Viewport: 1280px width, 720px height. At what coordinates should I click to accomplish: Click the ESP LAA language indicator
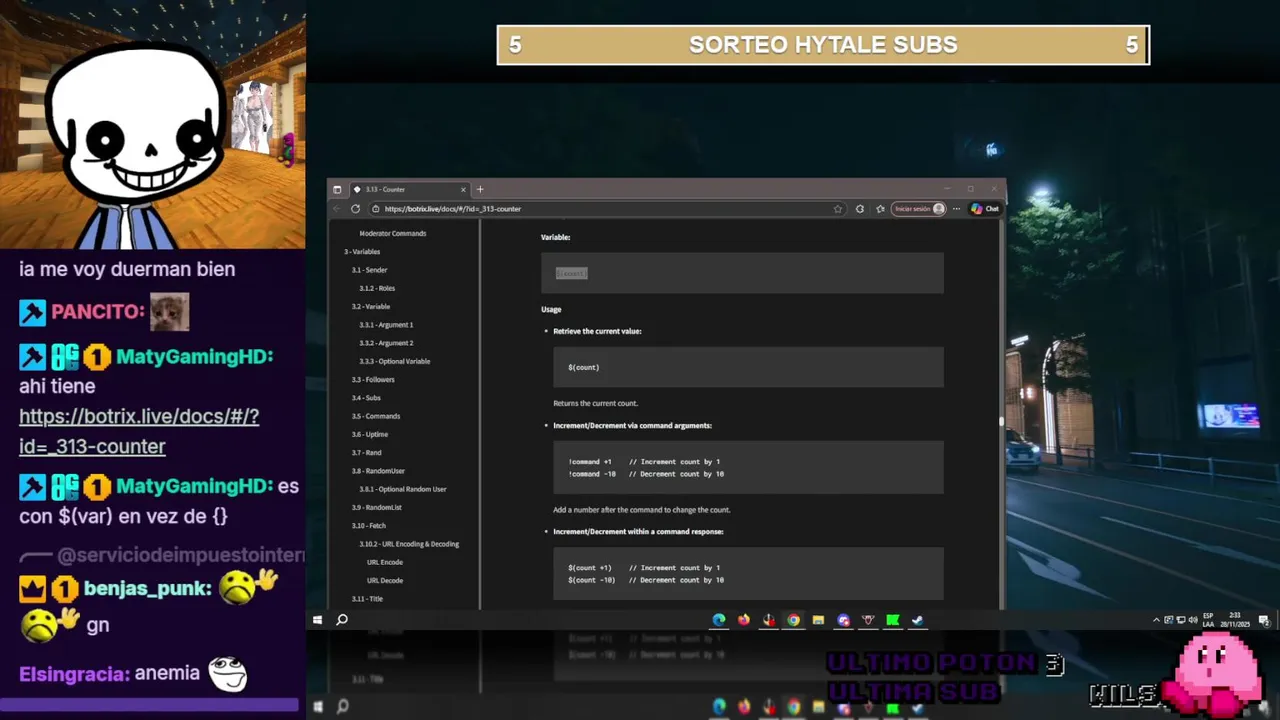point(1209,620)
